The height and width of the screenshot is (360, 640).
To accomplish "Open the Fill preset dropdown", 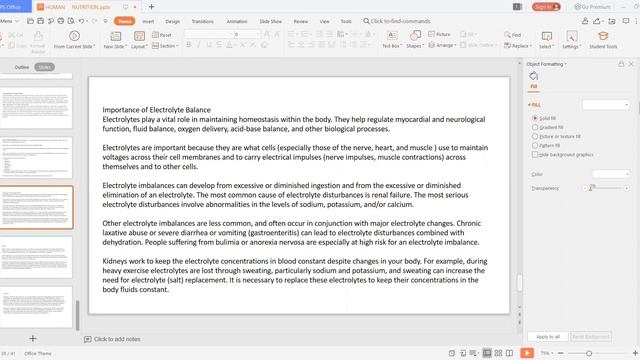I will 606,105.
